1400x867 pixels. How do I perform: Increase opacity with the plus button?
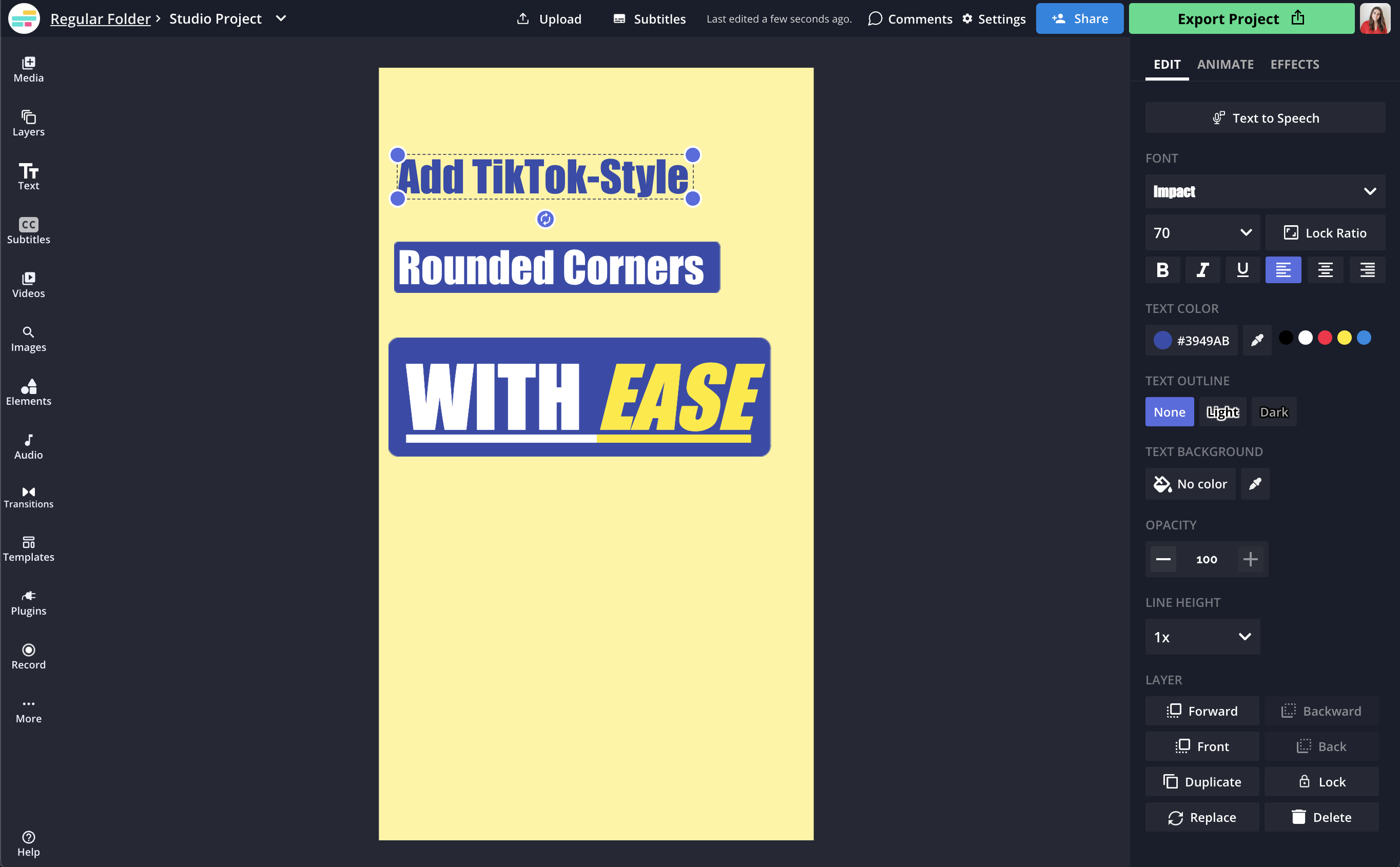coord(1250,559)
